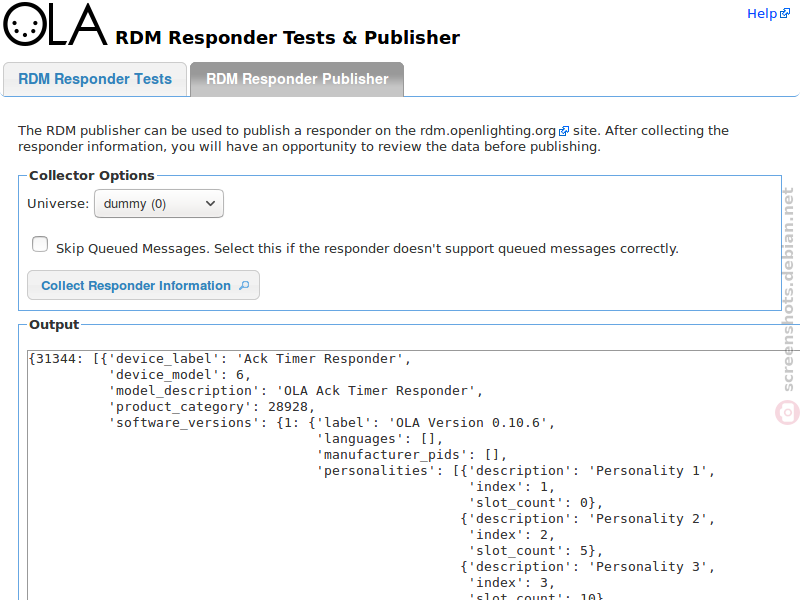Click the magnifier icon on Collect Responder Information
Viewport: 800px width, 600px height.
click(x=244, y=285)
